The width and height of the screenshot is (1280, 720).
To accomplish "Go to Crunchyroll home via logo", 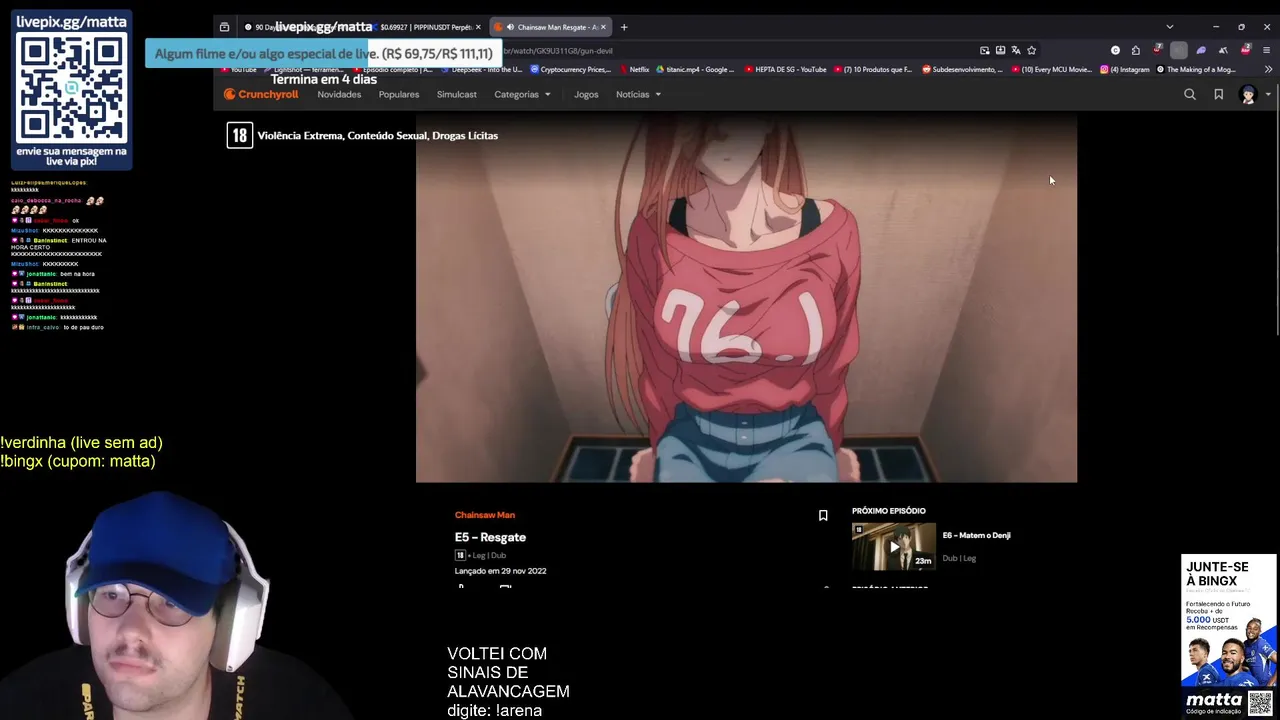I will pyautogui.click(x=260, y=94).
